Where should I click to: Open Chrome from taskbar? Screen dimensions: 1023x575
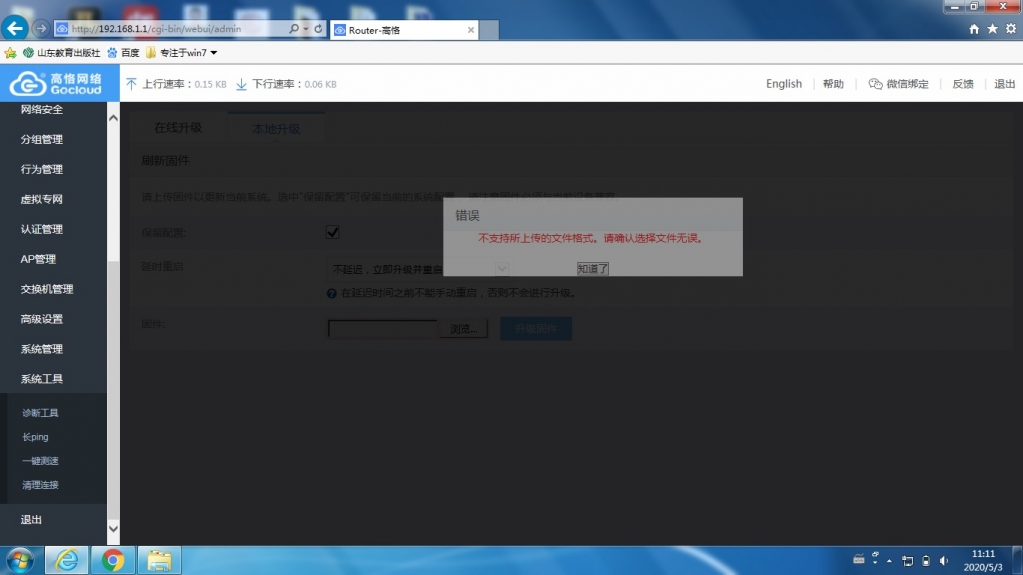(x=113, y=560)
